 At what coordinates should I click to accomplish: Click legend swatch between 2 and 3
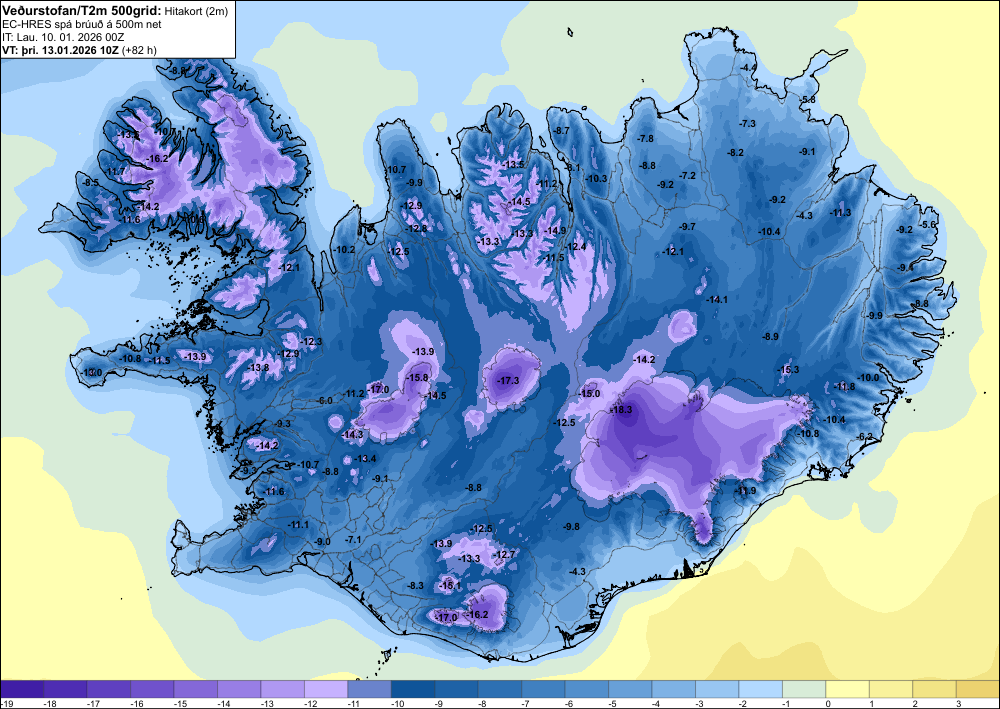pos(934,689)
